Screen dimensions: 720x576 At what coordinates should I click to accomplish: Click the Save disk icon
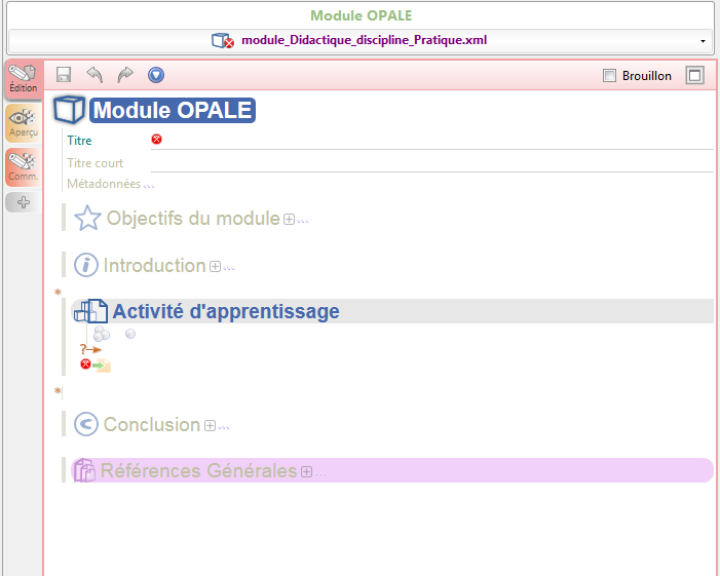(63, 74)
